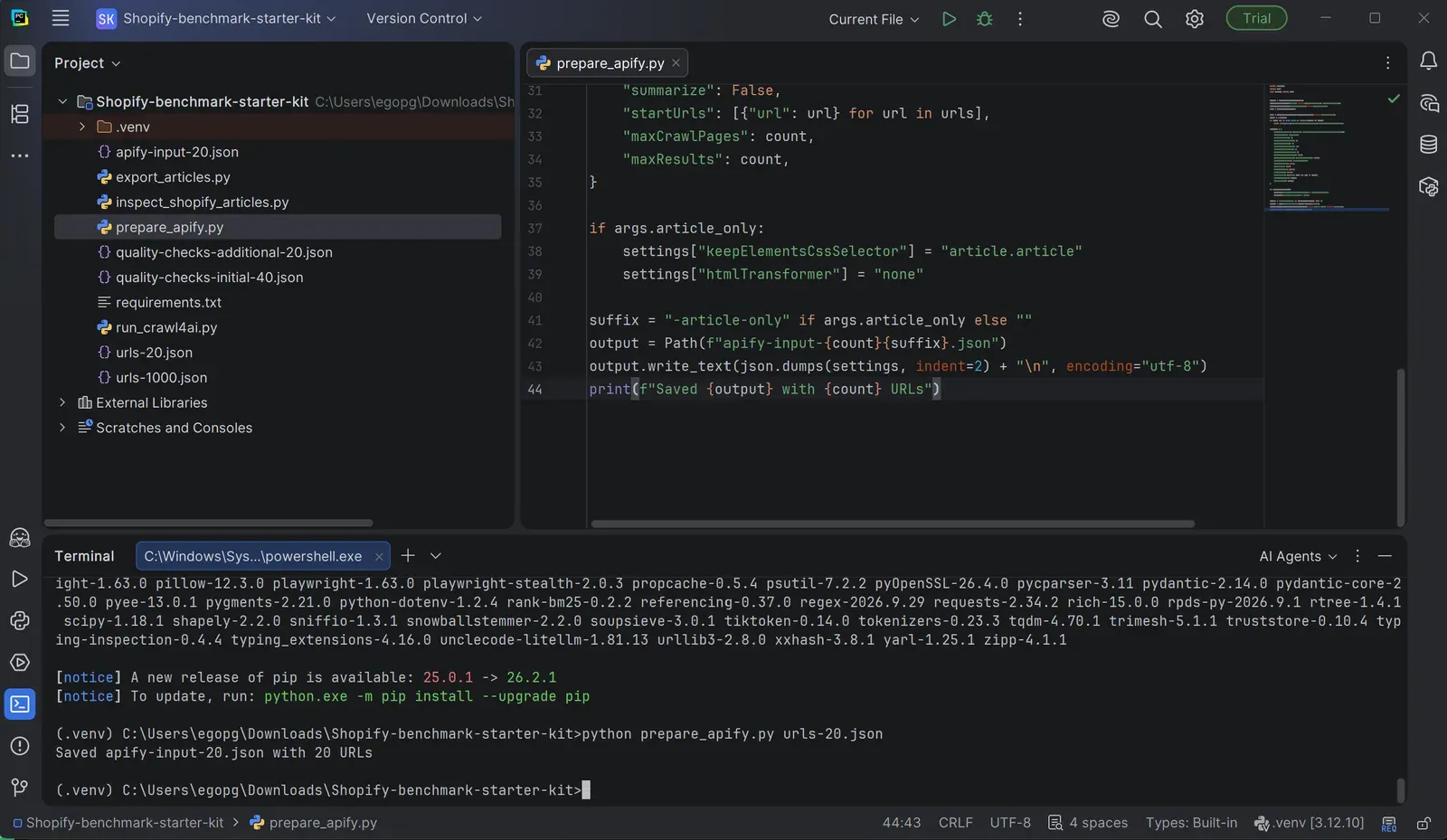Select quality-checks-additional-20.json file
Image resolution: width=1447 pixels, height=840 pixels.
point(223,252)
